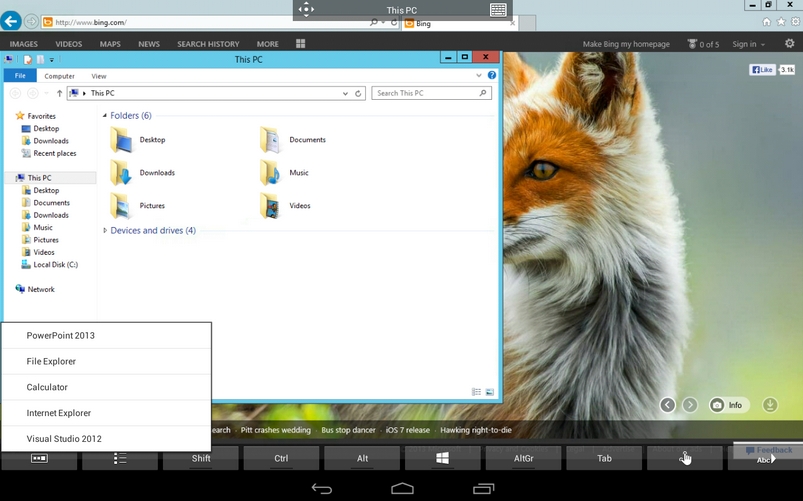803x501 pixels.
Task: Click the Explorer help question mark
Action: coord(492,76)
